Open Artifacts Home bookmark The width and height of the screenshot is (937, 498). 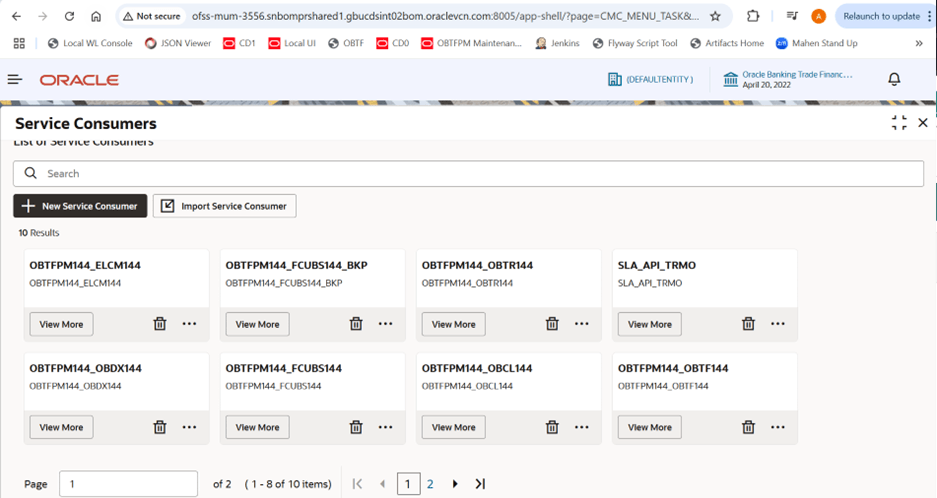click(727, 43)
